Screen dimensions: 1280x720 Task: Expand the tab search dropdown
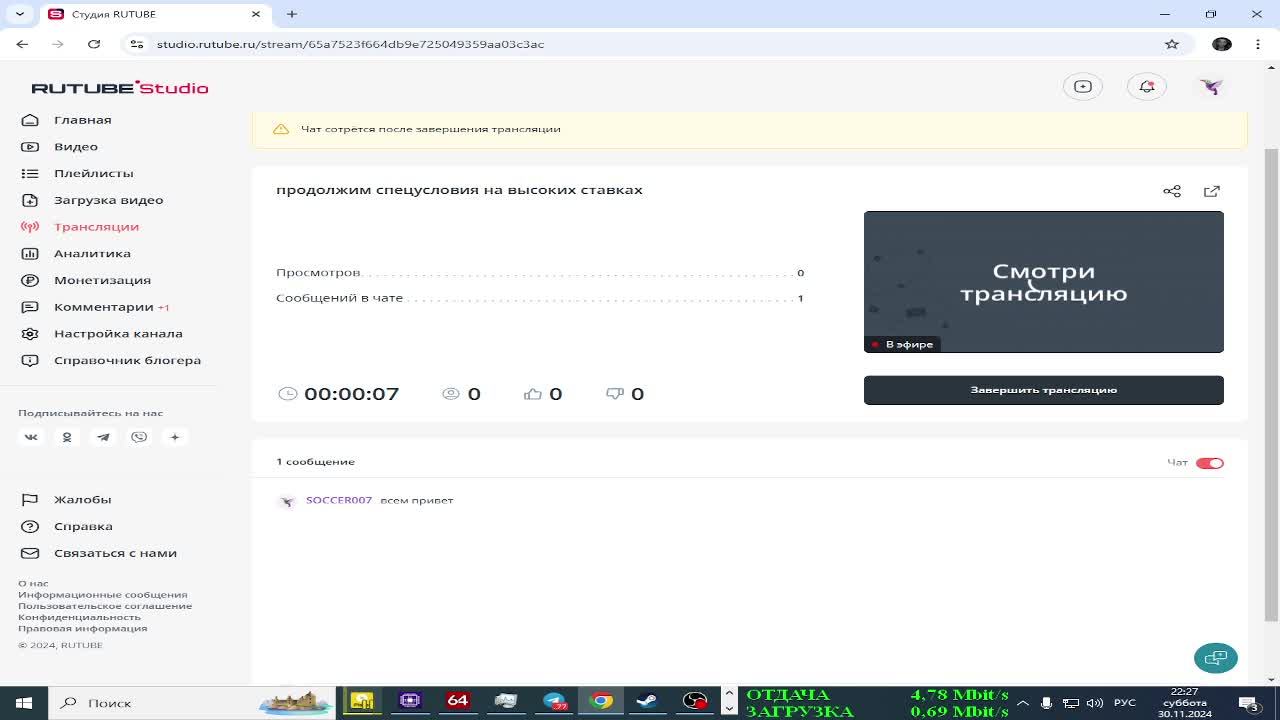[20, 14]
